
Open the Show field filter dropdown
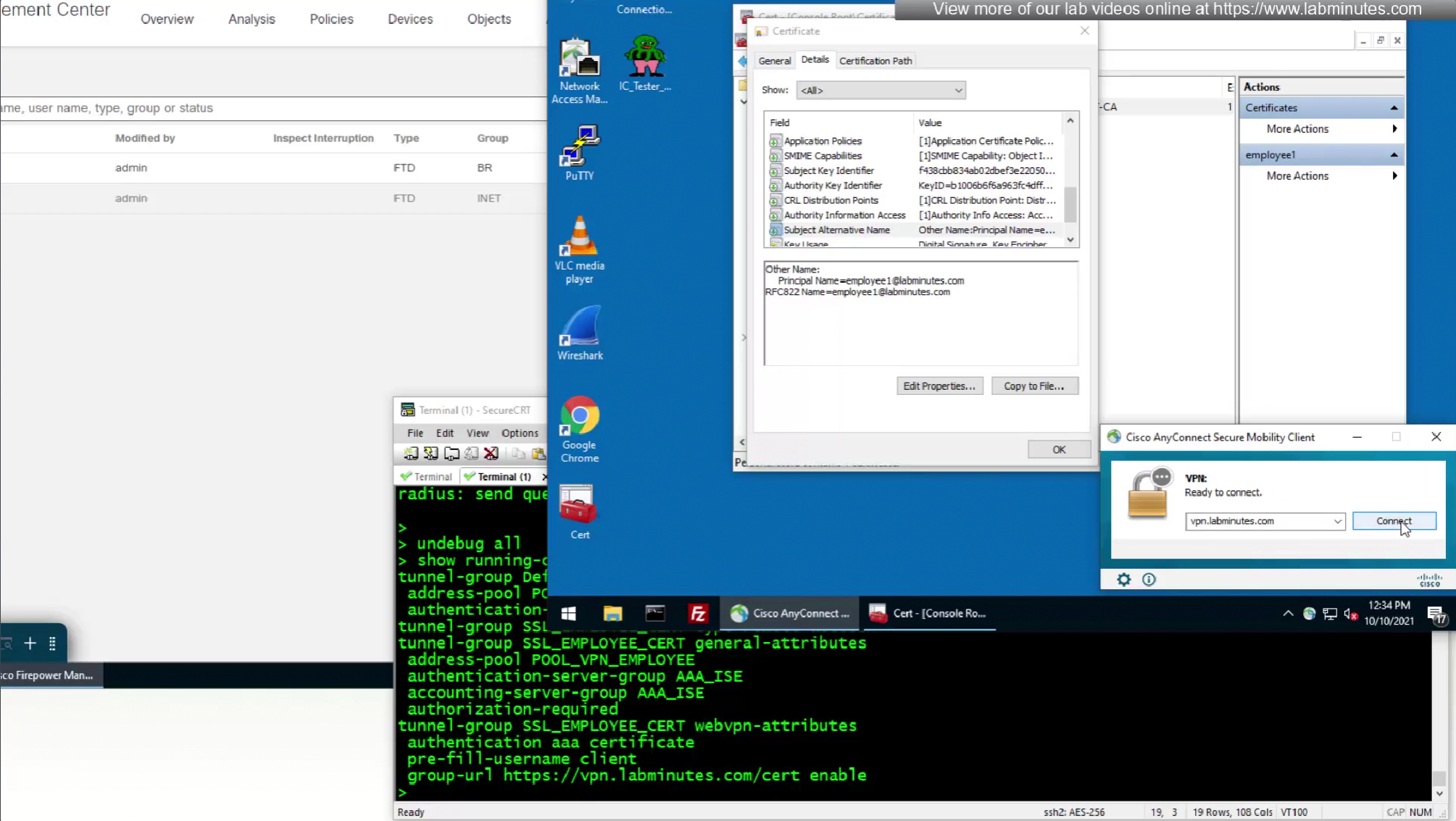click(881, 91)
